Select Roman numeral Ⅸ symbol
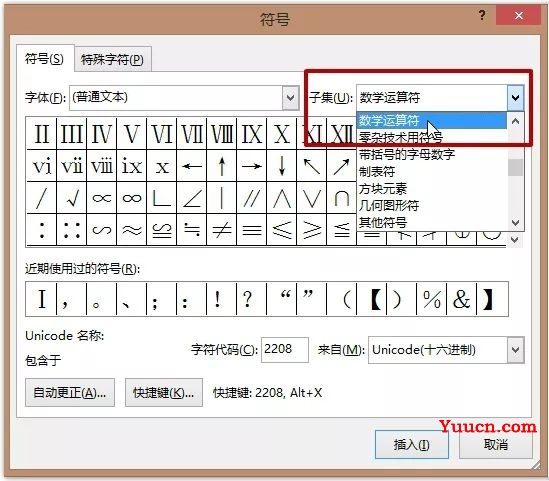549x481 pixels. (252, 134)
